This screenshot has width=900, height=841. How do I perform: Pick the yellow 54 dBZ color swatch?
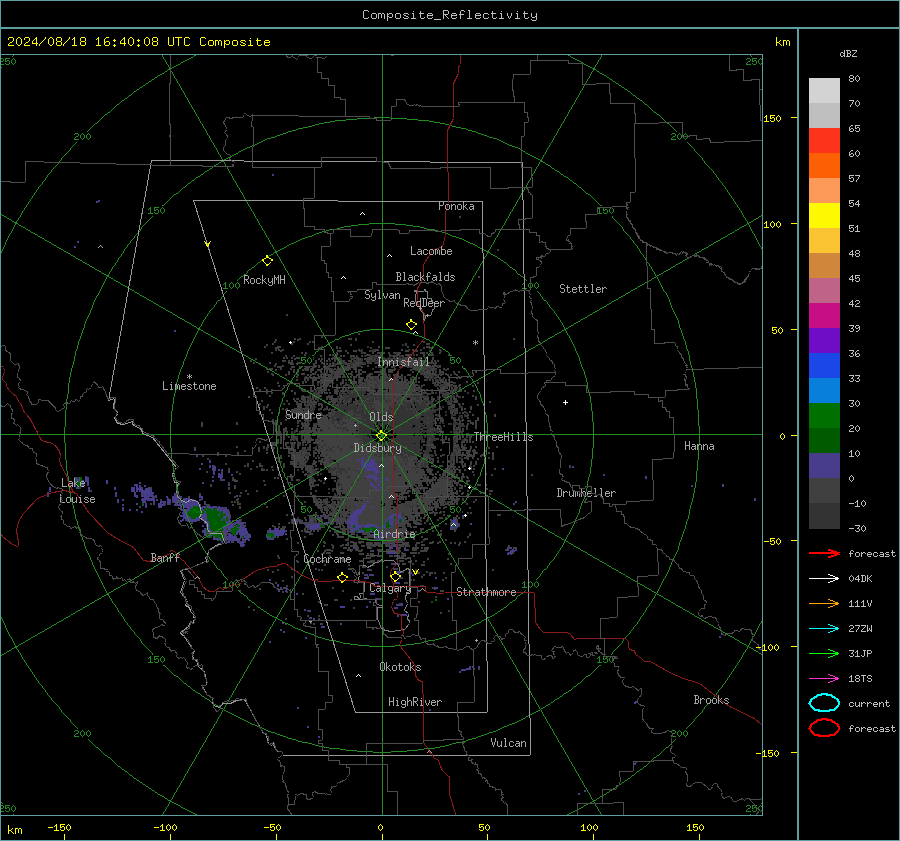824,215
